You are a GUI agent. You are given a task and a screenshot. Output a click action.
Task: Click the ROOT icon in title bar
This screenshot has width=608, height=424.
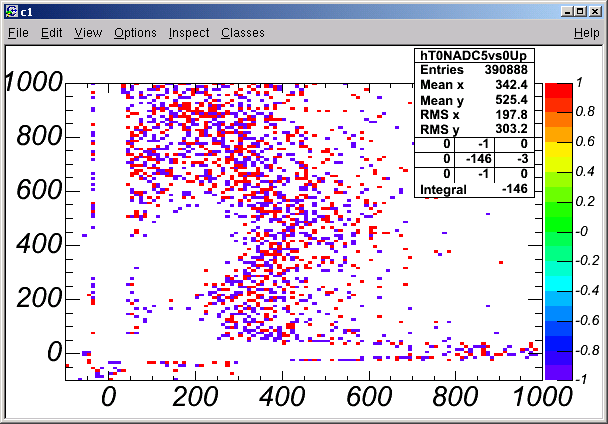click(12, 12)
